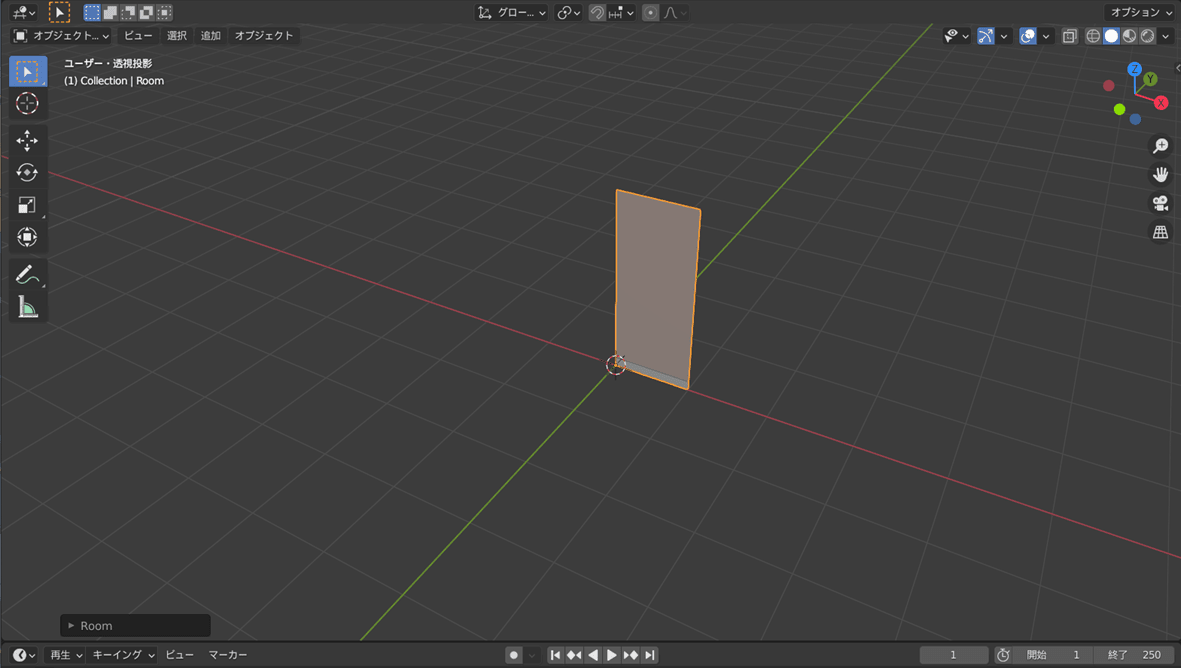This screenshot has width=1181, height=668.
Task: Click the animation preview range clock icon
Action: [x=1003, y=655]
